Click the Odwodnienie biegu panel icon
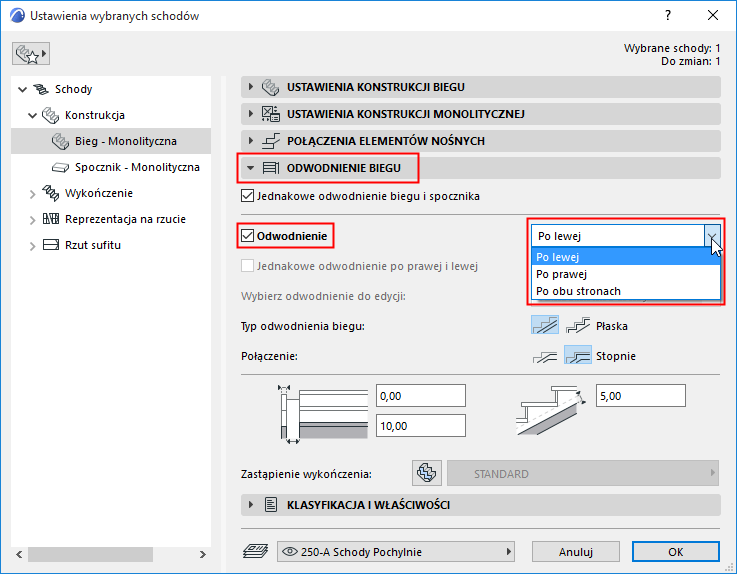This screenshot has width=737, height=574. (270, 168)
